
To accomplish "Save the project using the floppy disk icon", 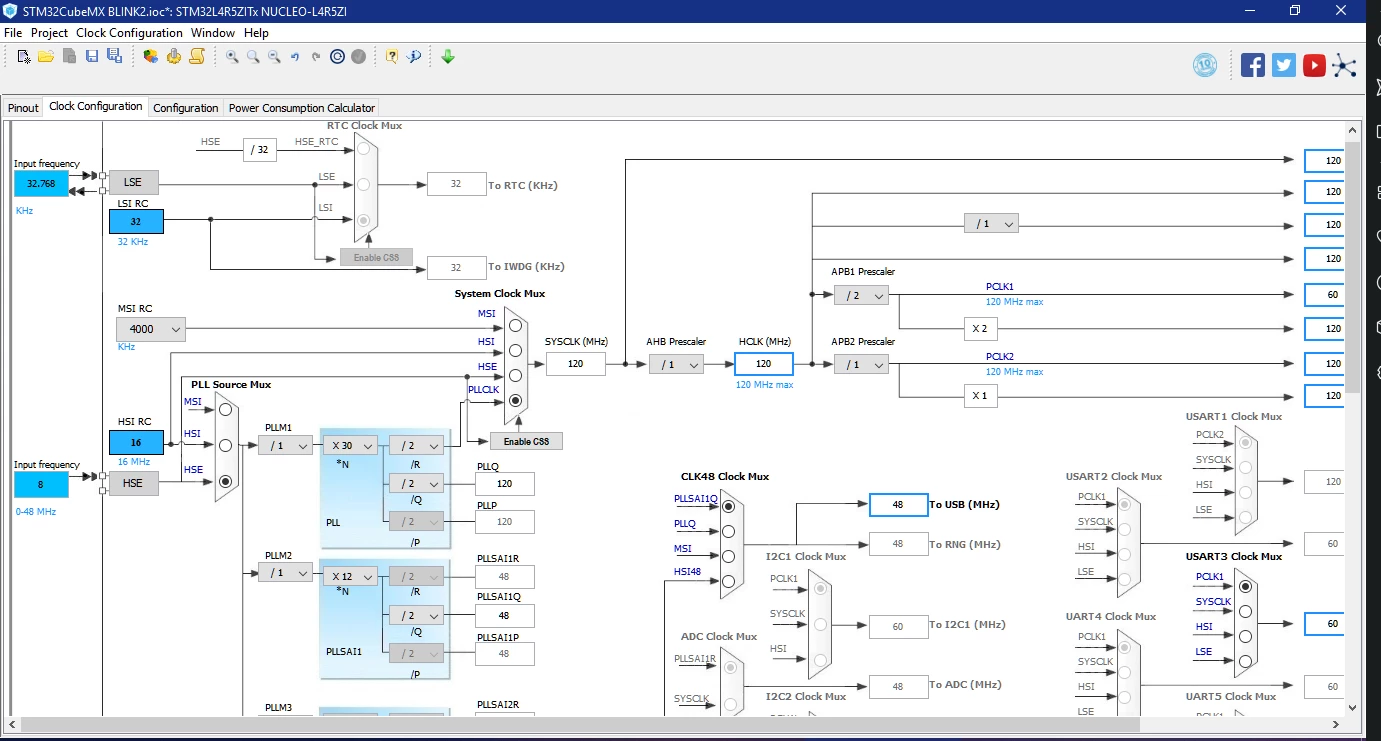I will 92,57.
